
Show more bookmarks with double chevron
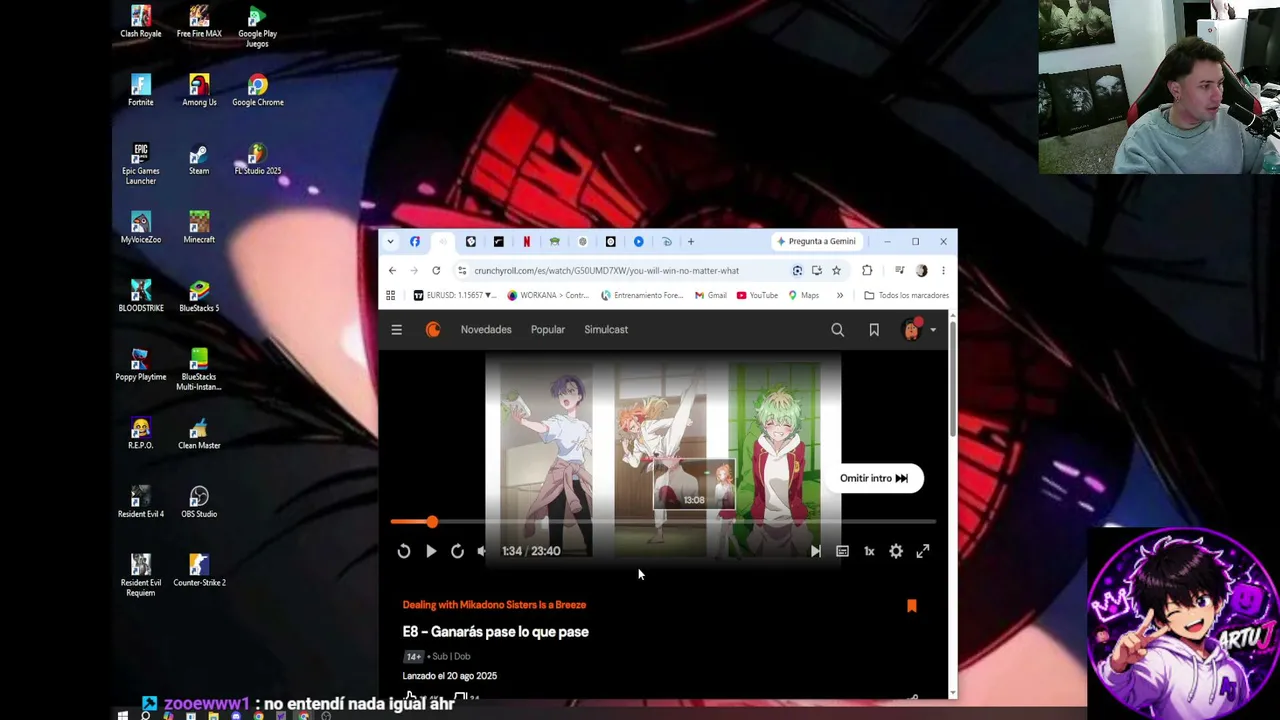tap(840, 295)
